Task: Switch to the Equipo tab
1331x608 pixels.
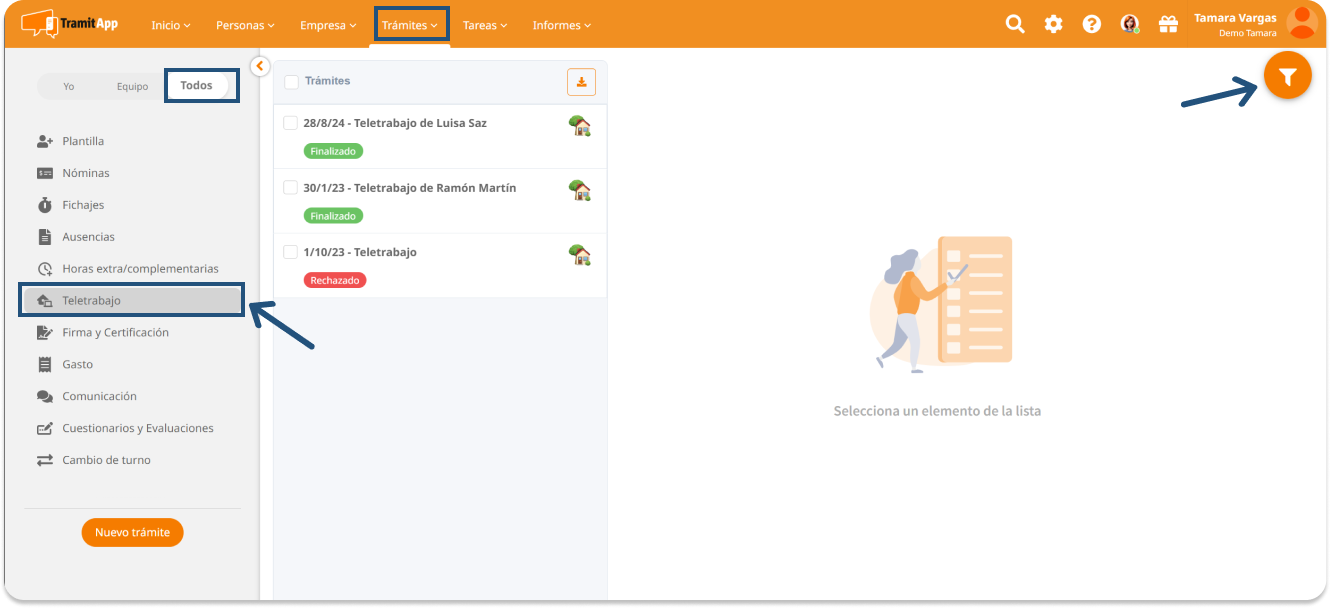Action: pos(132,86)
